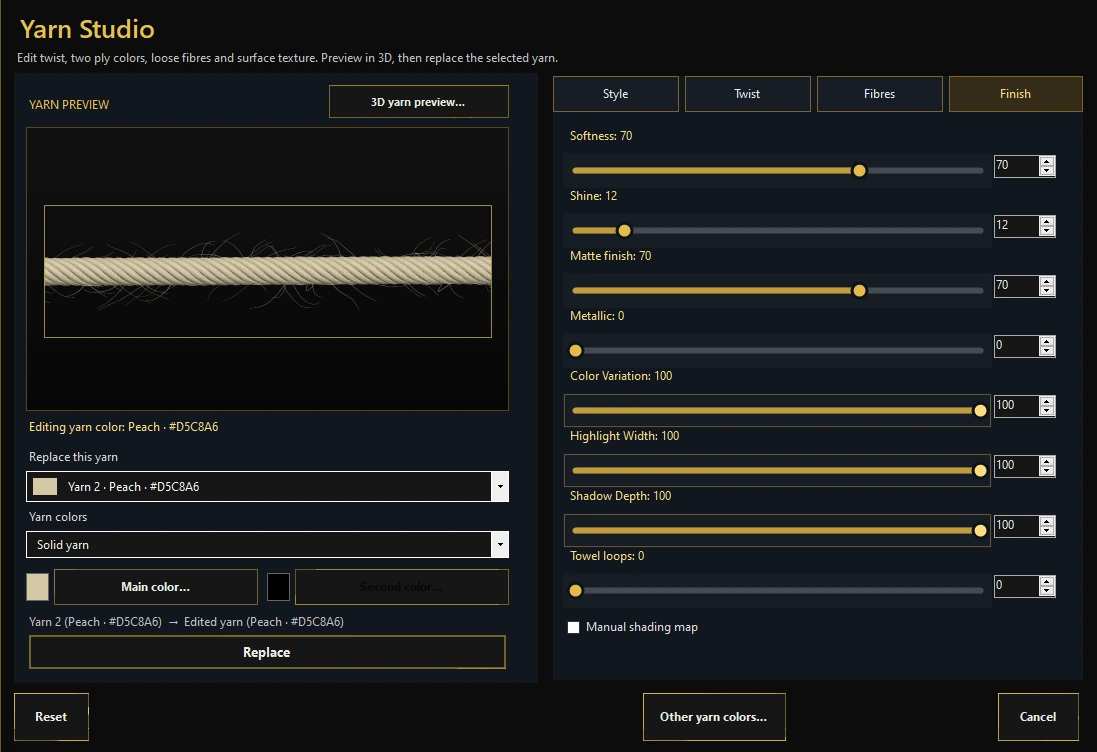Screen dimensions: 1097x752
Task: Click the Highlight Width value field
Action: click(1017, 466)
